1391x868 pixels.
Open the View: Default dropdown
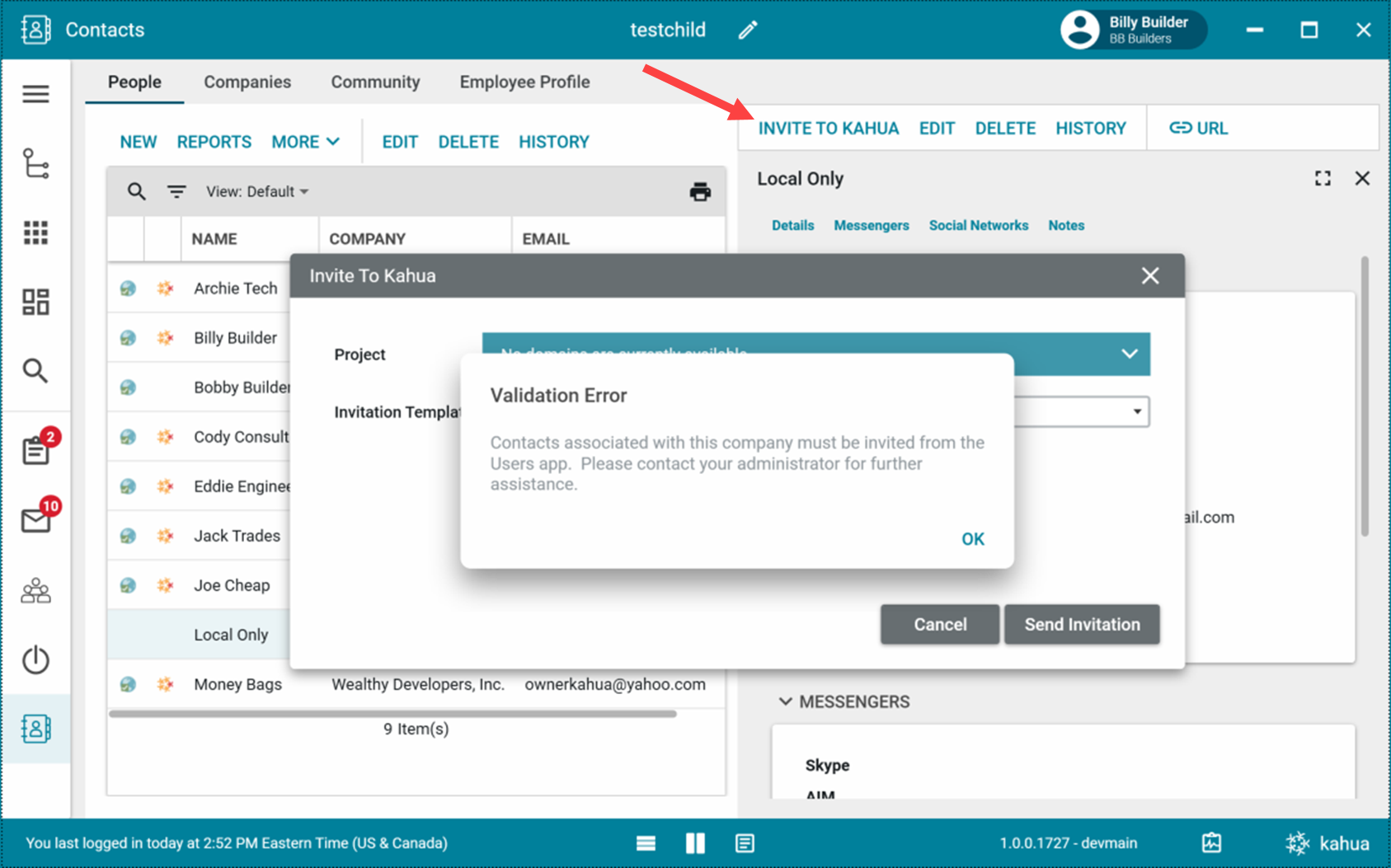pyautogui.click(x=257, y=191)
